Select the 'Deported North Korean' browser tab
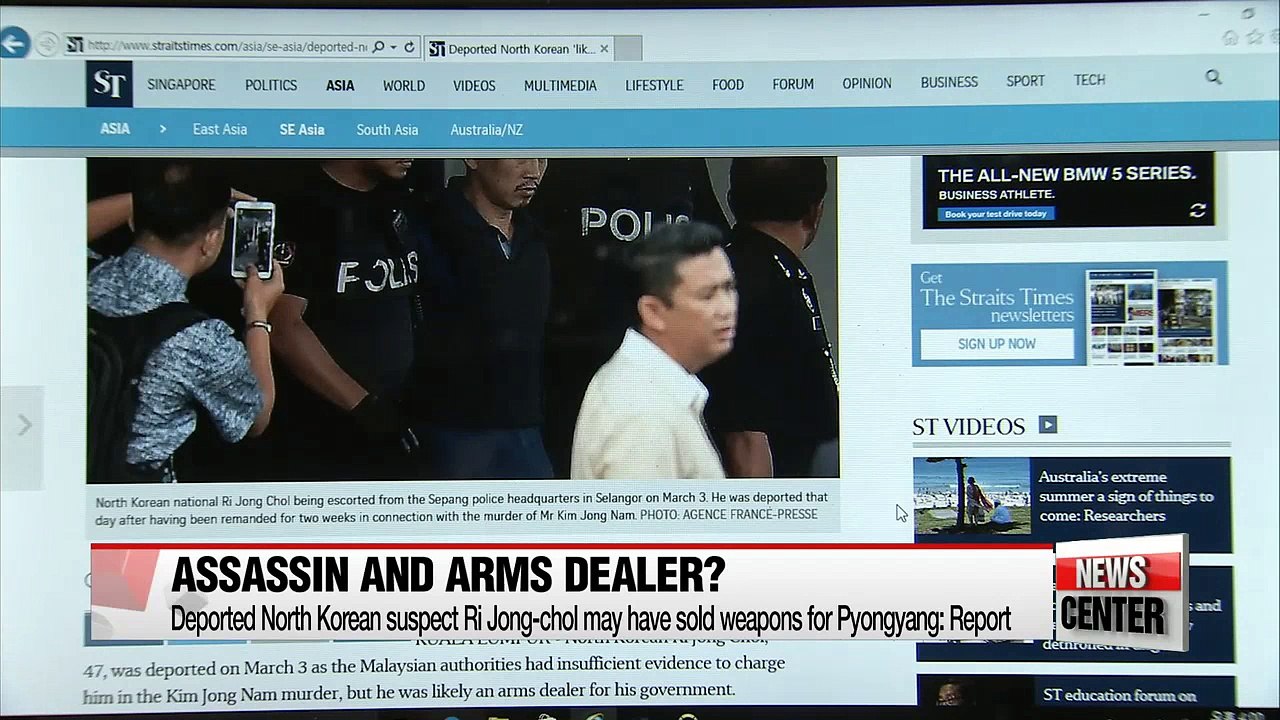Viewport: 1280px width, 720px height. tap(519, 48)
